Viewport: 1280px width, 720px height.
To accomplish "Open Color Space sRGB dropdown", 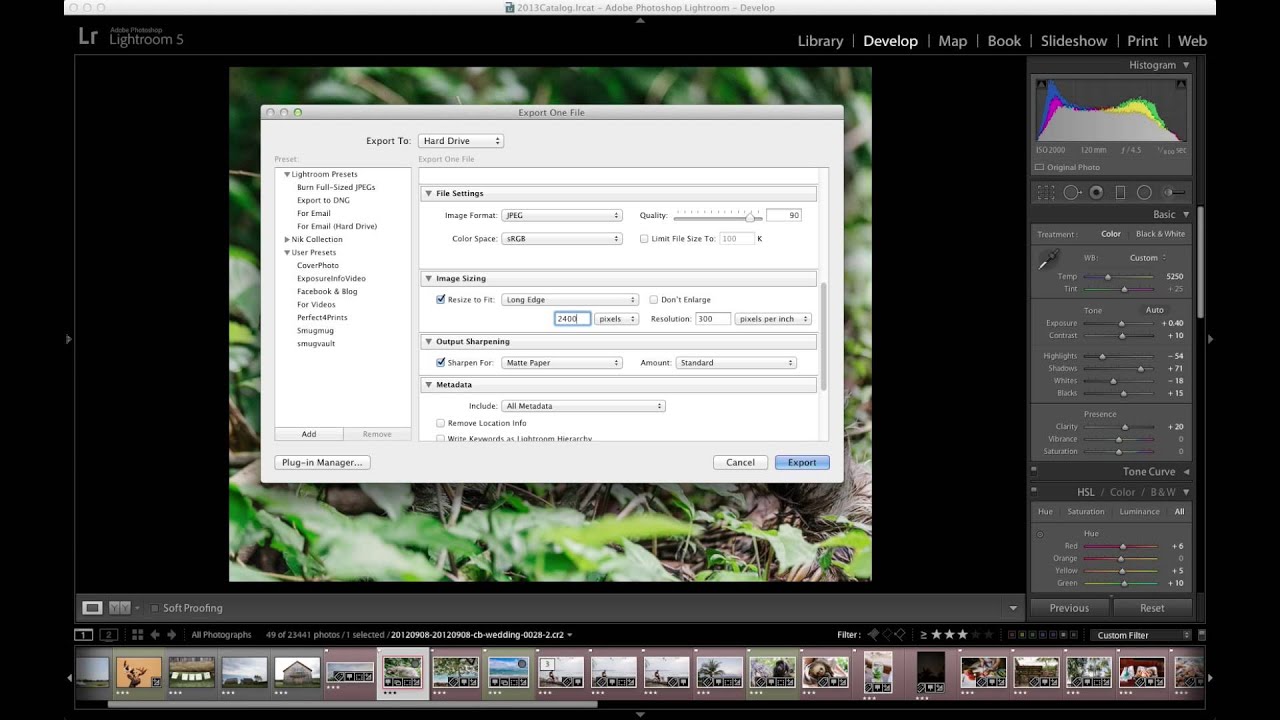I will pyautogui.click(x=562, y=239).
